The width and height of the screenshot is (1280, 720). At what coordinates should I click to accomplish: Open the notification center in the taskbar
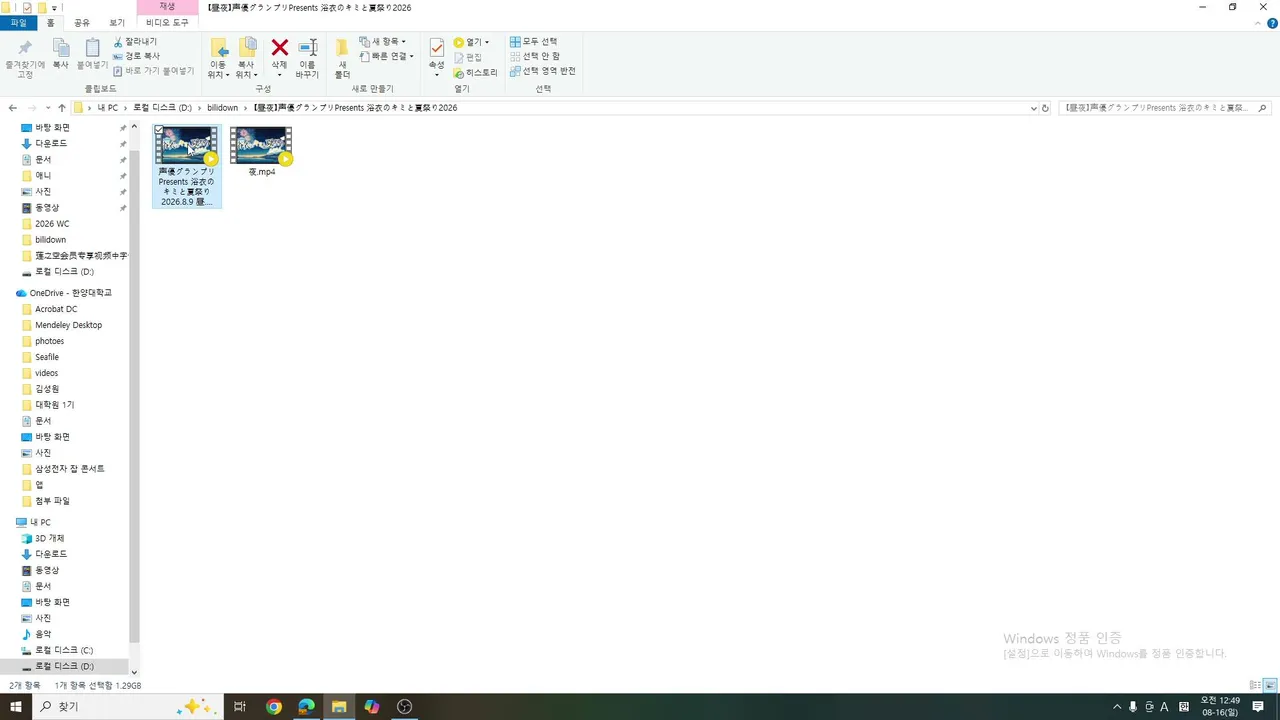(1258, 707)
